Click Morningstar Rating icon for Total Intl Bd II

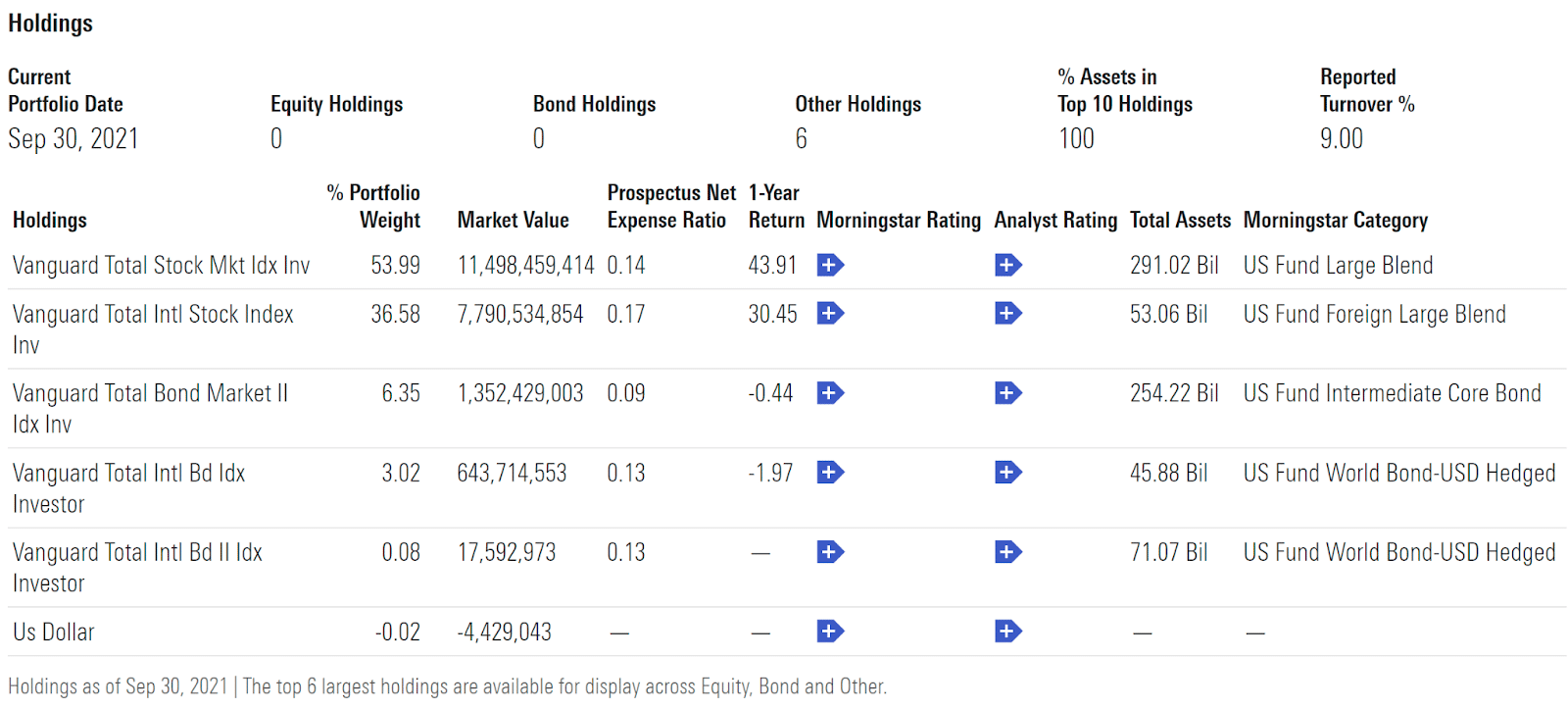coord(830,552)
